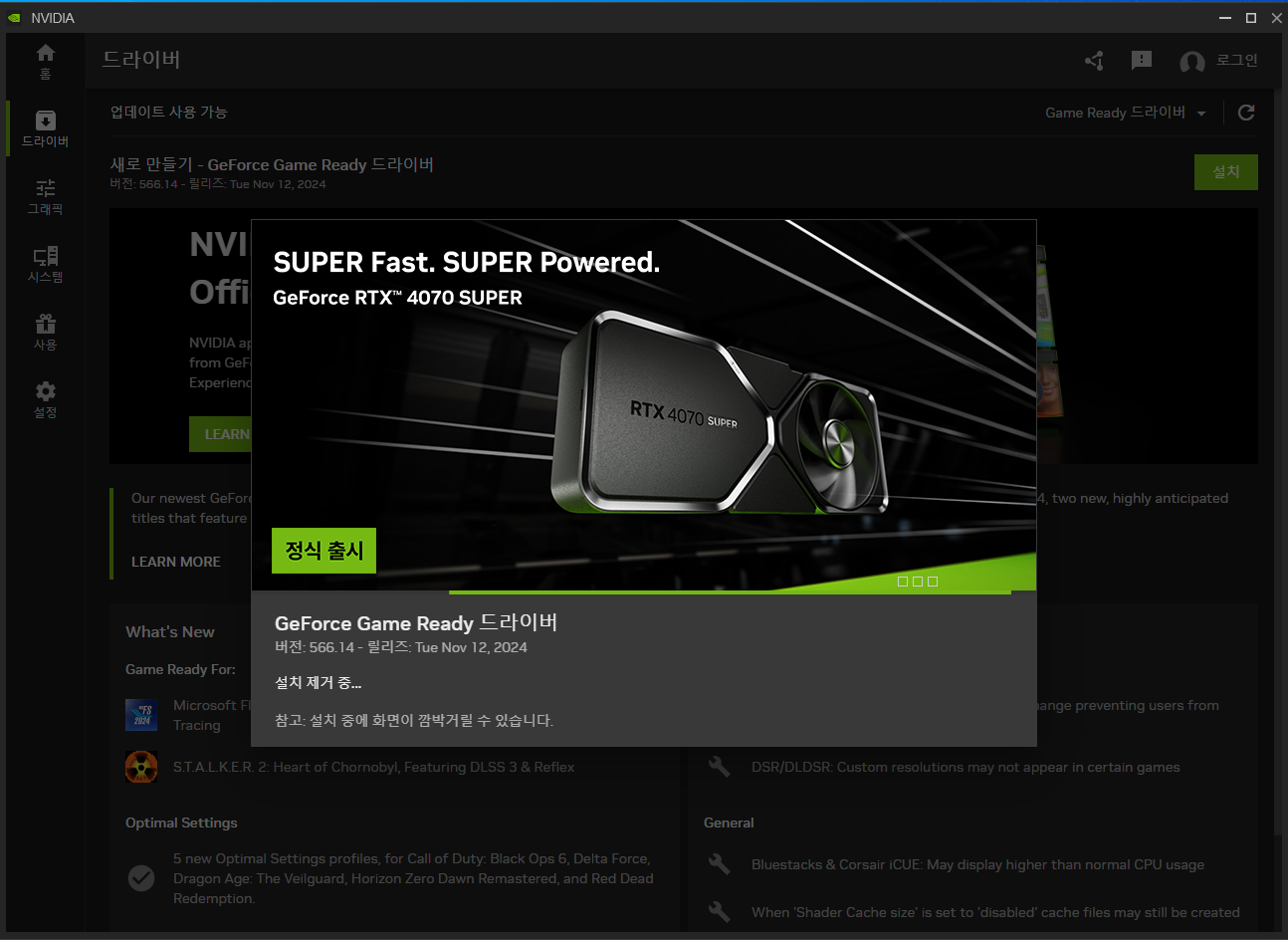Expand the Game Ready 드라이버 dropdown
Screen dimensions: 1288x940
tap(1126, 113)
